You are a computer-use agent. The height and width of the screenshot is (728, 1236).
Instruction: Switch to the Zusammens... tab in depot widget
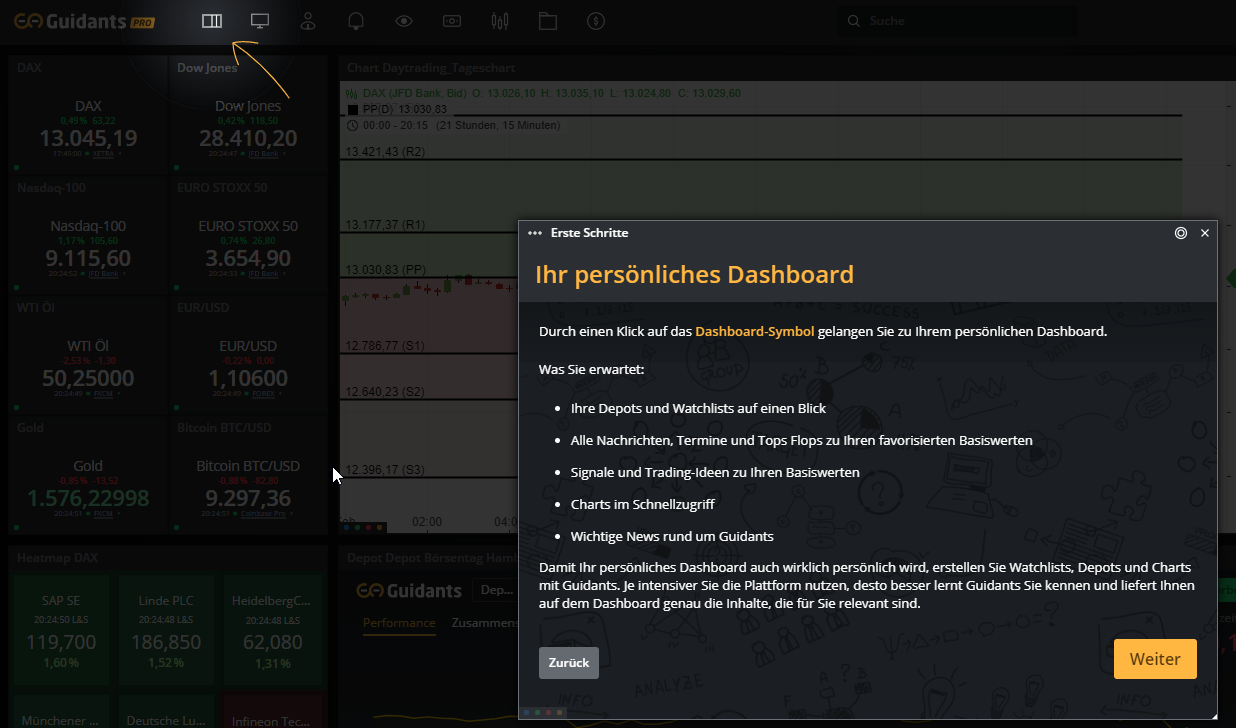pyautogui.click(x=484, y=623)
